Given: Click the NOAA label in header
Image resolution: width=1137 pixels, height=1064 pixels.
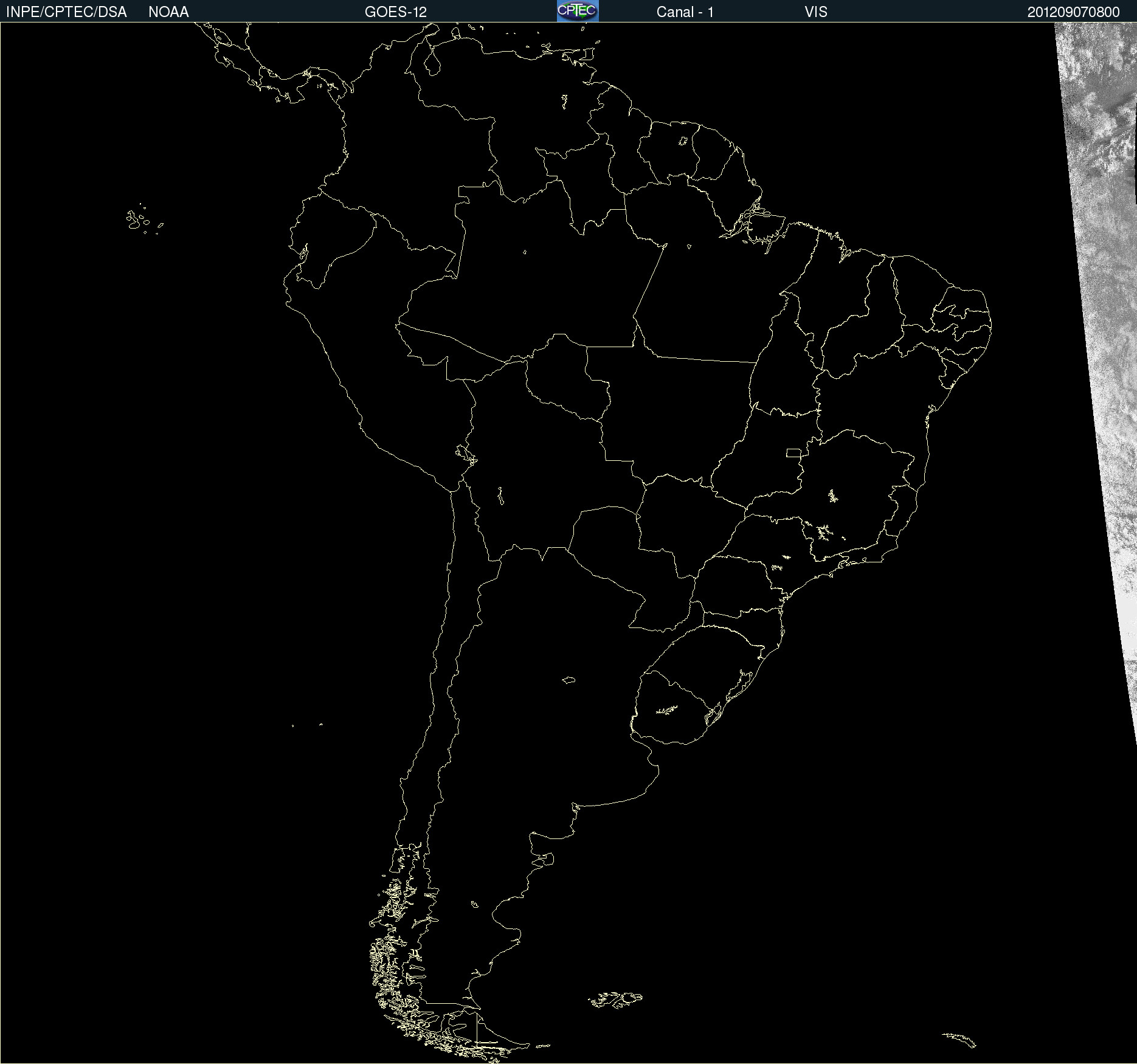Looking at the screenshot, I should click(168, 12).
